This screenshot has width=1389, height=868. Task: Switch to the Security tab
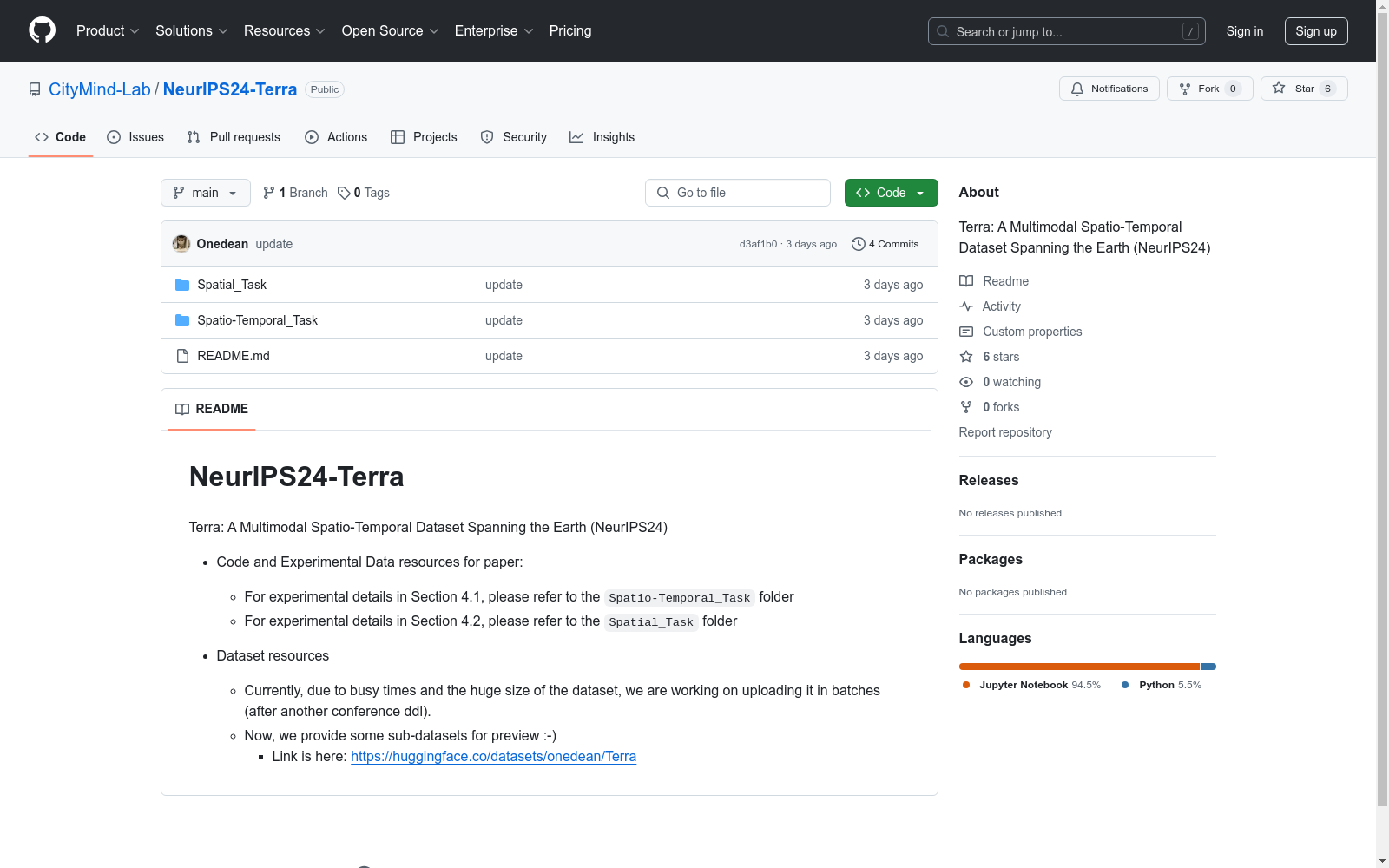click(x=514, y=137)
